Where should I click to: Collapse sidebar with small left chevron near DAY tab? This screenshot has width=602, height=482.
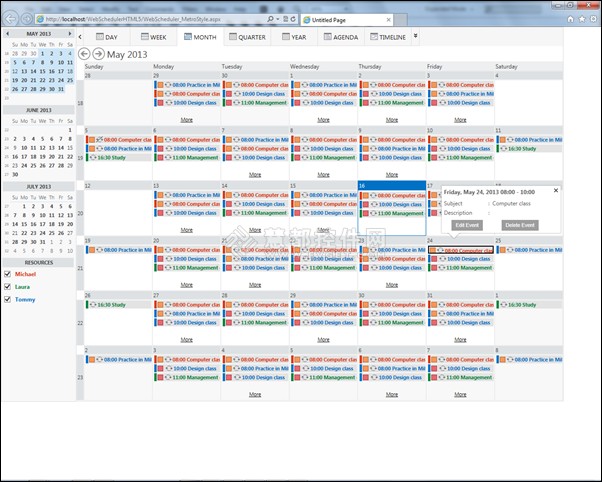(80, 37)
